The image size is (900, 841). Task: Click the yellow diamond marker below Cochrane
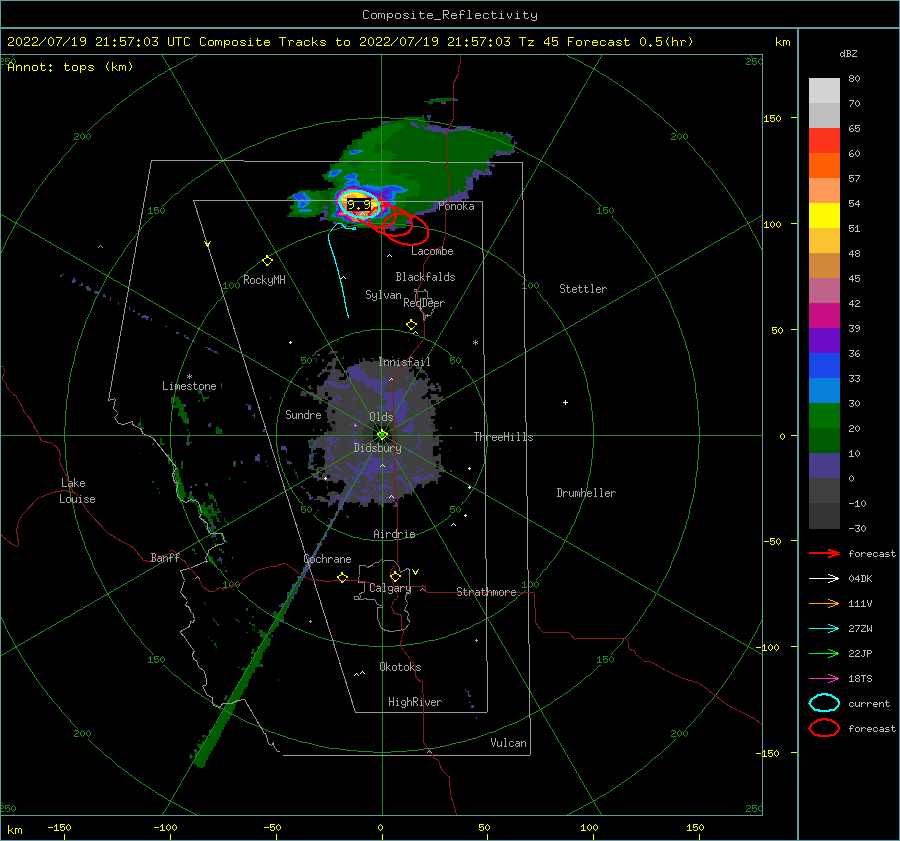coord(343,577)
